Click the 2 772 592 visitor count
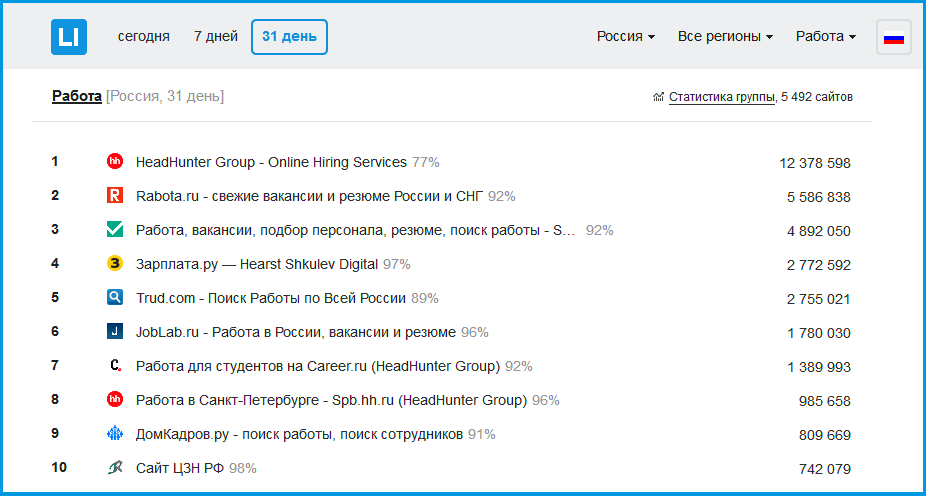Image resolution: width=926 pixels, height=496 pixels. coord(819,266)
